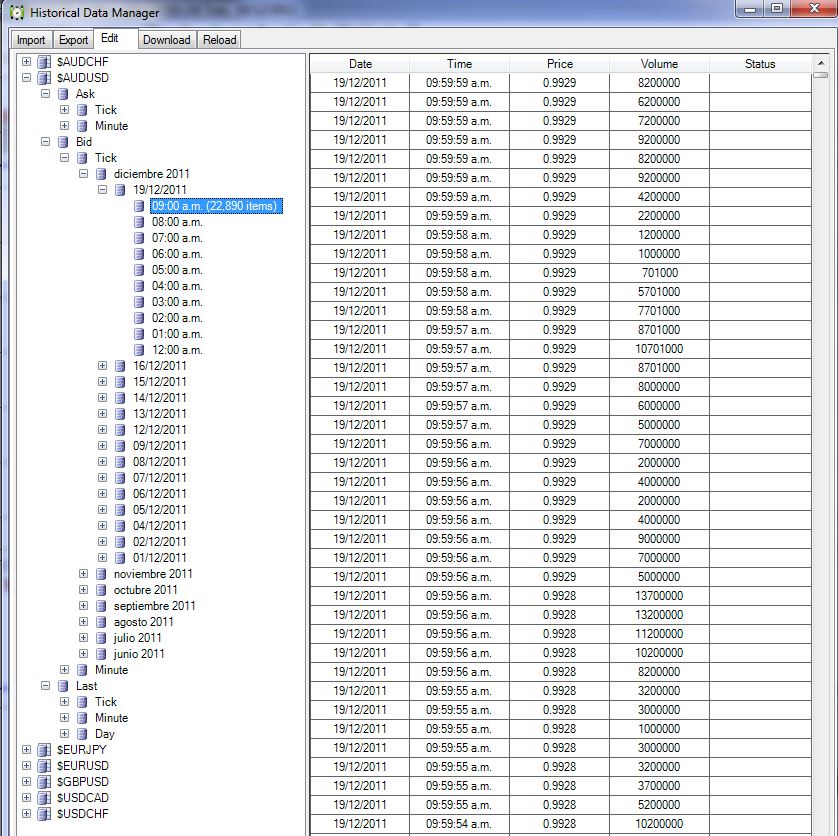Screen dimensions: 838x836
Task: Click the 09/12/2011 database icon
Action: tap(120, 446)
